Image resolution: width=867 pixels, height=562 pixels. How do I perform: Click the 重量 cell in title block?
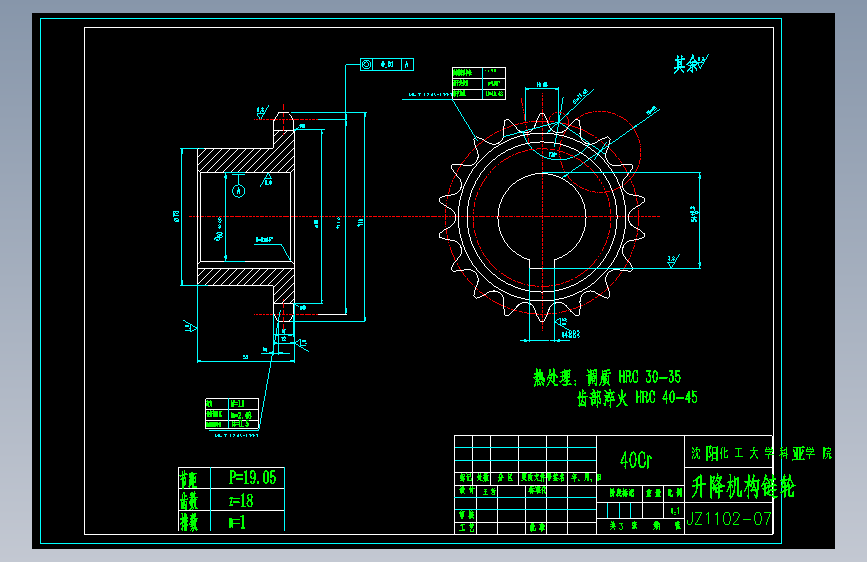click(x=653, y=492)
